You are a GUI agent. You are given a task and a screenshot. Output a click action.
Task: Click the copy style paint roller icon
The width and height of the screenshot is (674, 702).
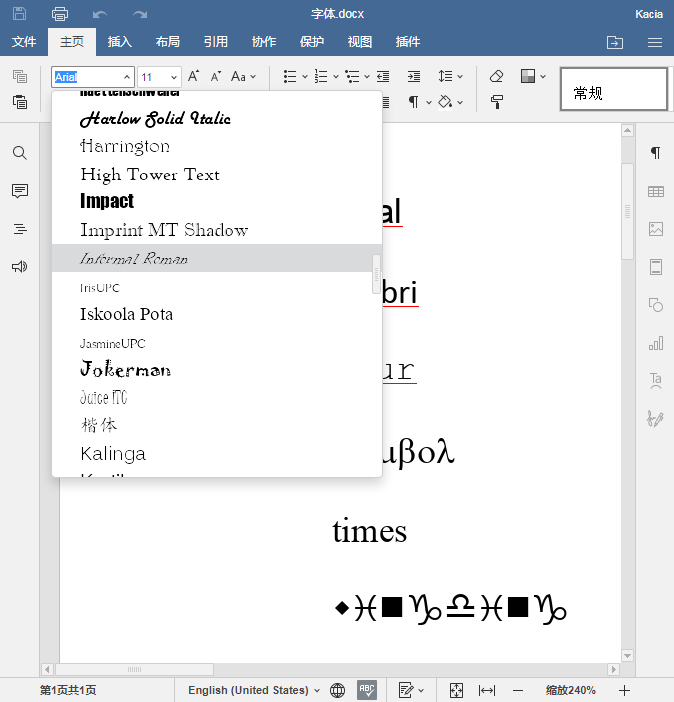click(x=496, y=102)
